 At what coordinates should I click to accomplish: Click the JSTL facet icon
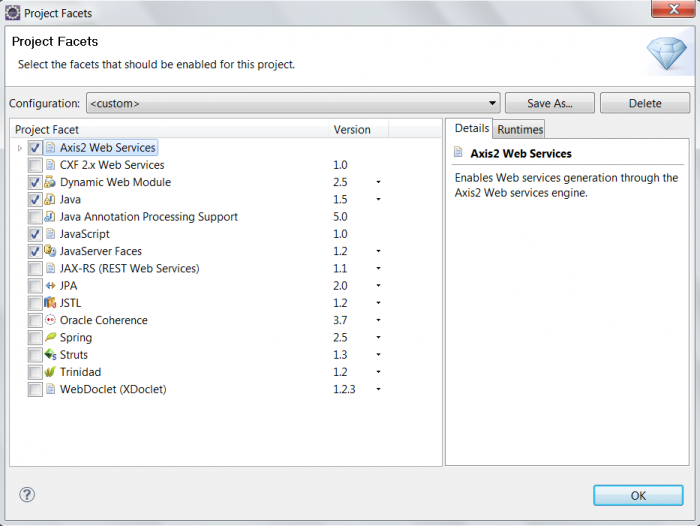tap(50, 303)
